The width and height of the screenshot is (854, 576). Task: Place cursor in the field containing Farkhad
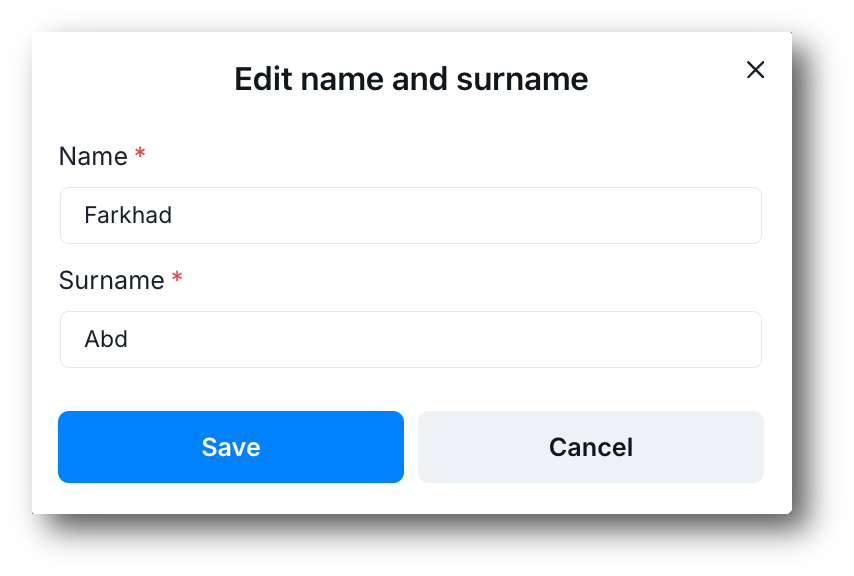[411, 215]
